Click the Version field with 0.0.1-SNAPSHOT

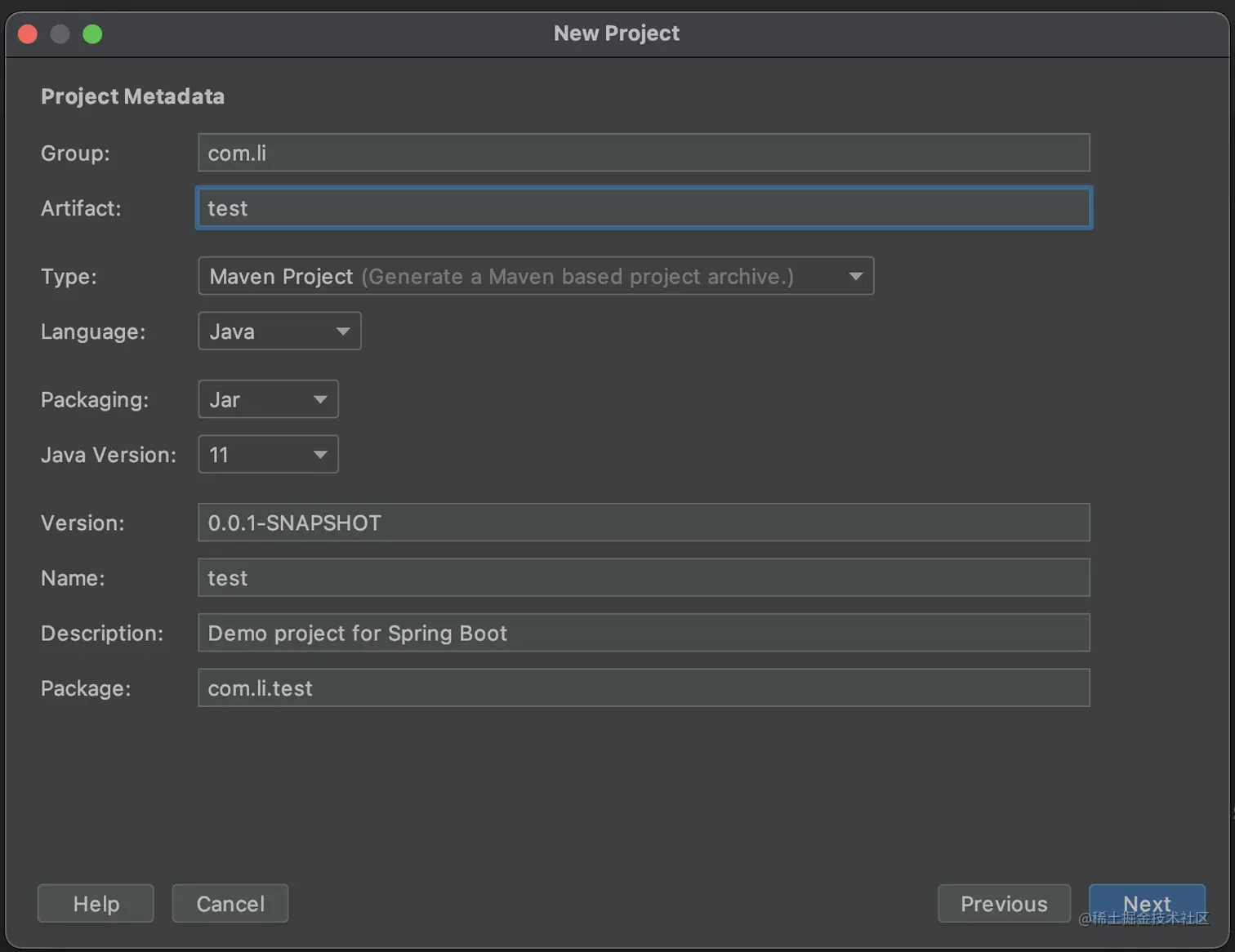tap(643, 523)
